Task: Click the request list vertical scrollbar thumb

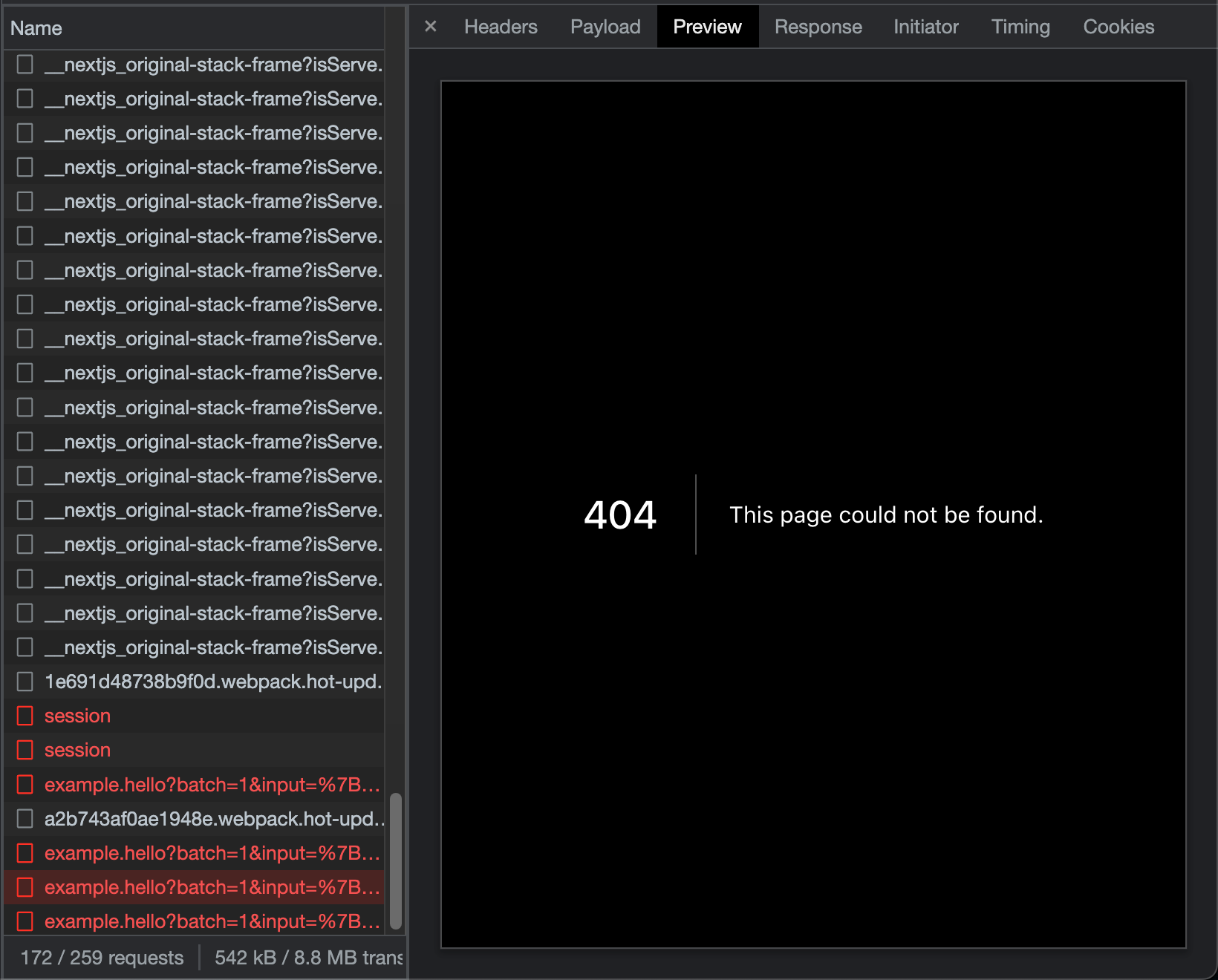Action: coord(396,861)
